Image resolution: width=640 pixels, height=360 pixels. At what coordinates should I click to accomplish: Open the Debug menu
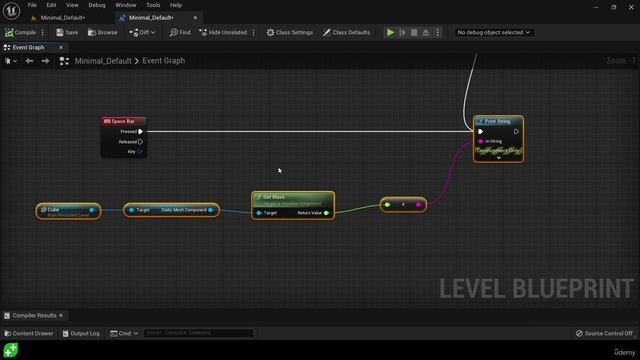pos(97,5)
